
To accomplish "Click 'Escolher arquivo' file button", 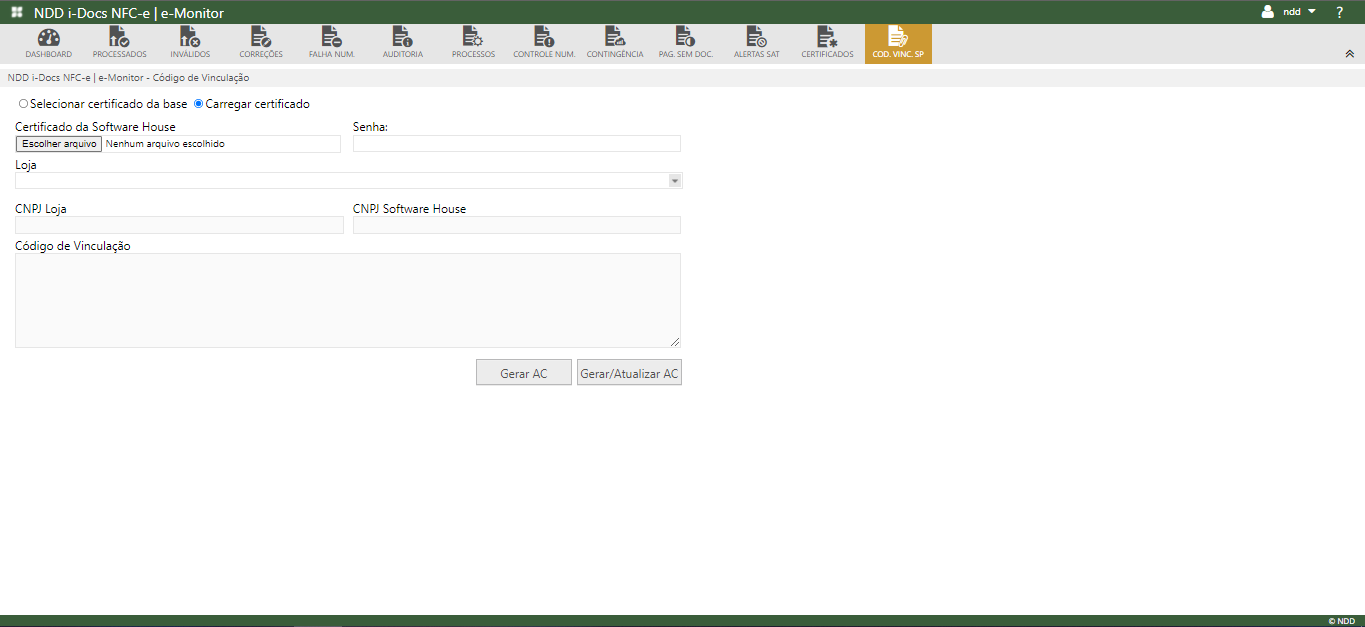I will point(58,144).
